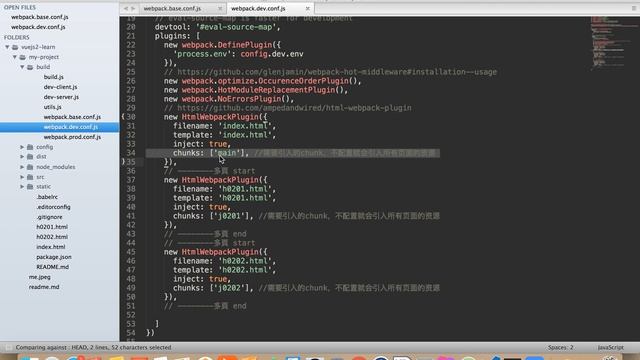
Task: Open the .gitignore file
Action: pyautogui.click(x=49, y=217)
